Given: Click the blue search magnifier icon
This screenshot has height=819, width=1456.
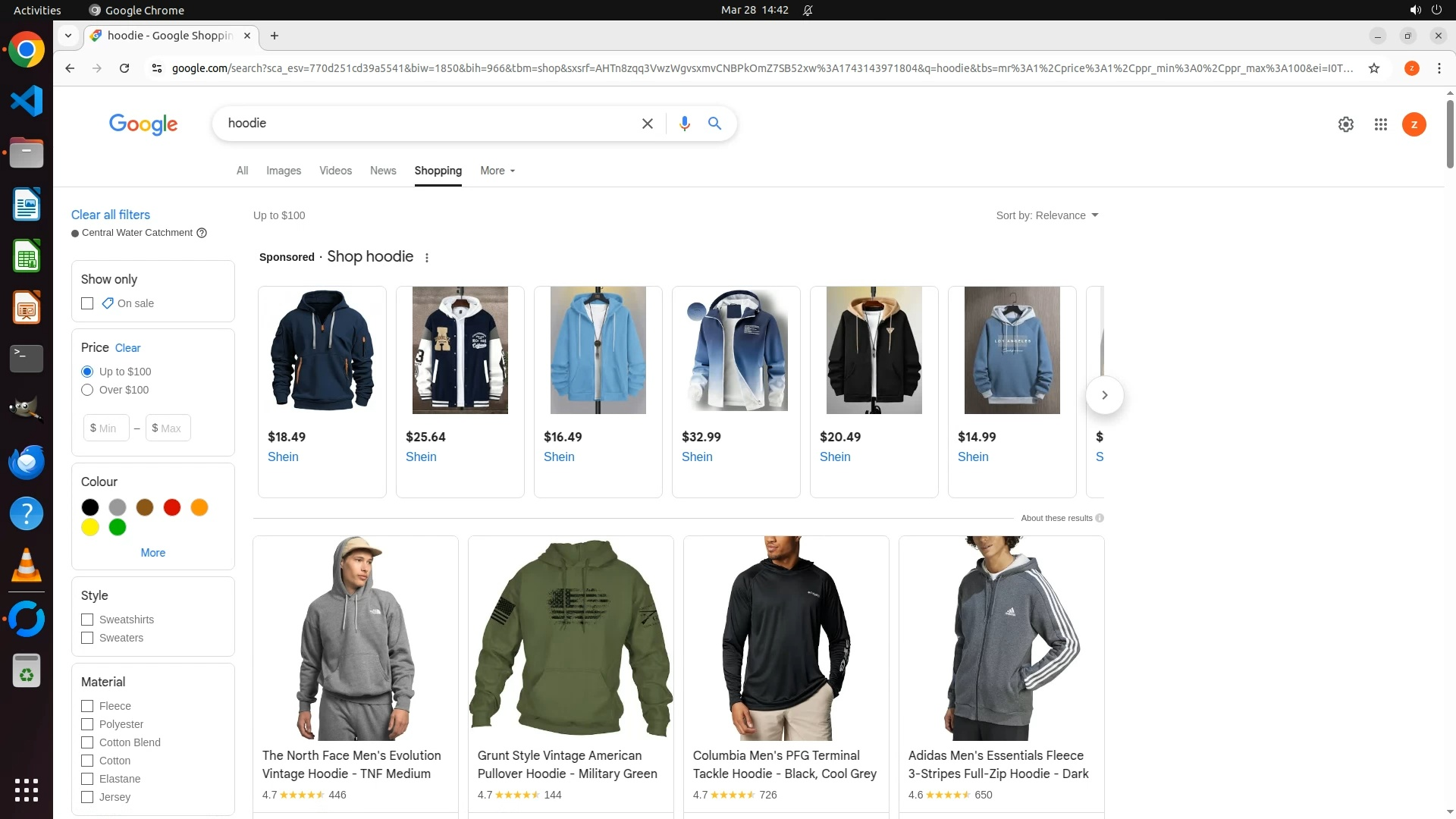Looking at the screenshot, I should (714, 124).
